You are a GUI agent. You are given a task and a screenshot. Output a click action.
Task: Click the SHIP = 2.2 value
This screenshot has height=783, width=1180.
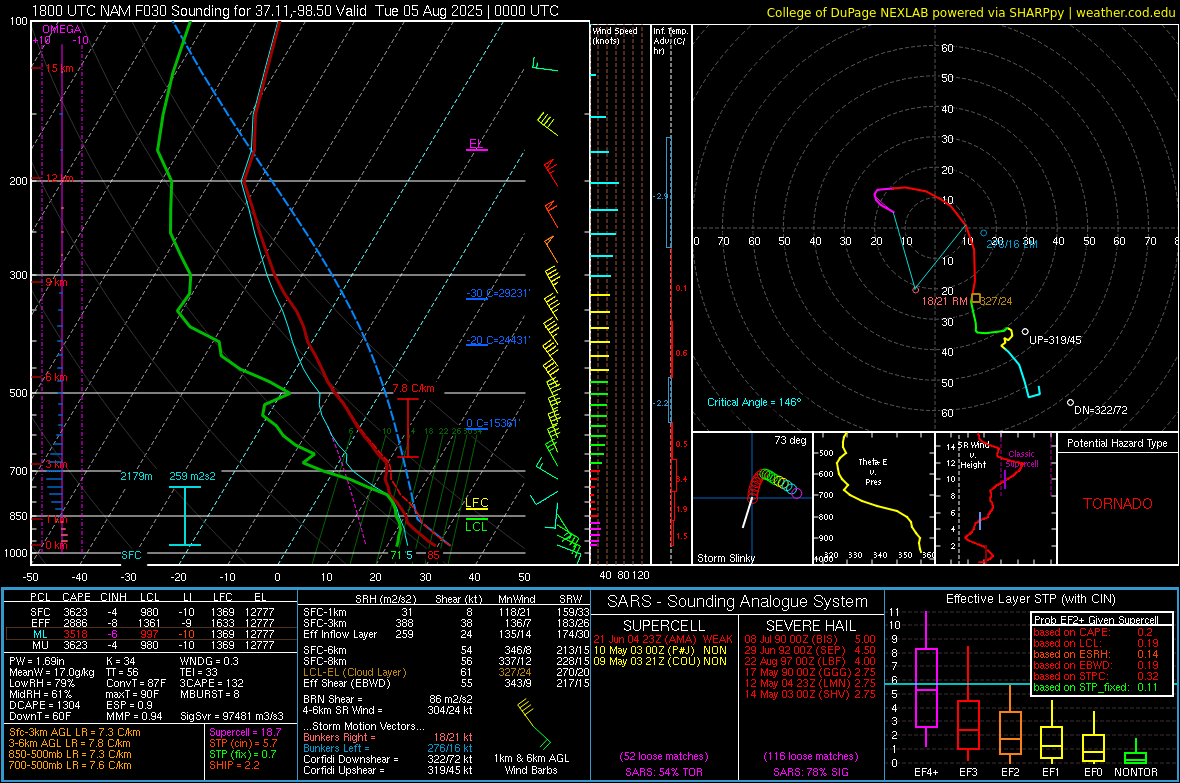pyautogui.click(x=234, y=765)
